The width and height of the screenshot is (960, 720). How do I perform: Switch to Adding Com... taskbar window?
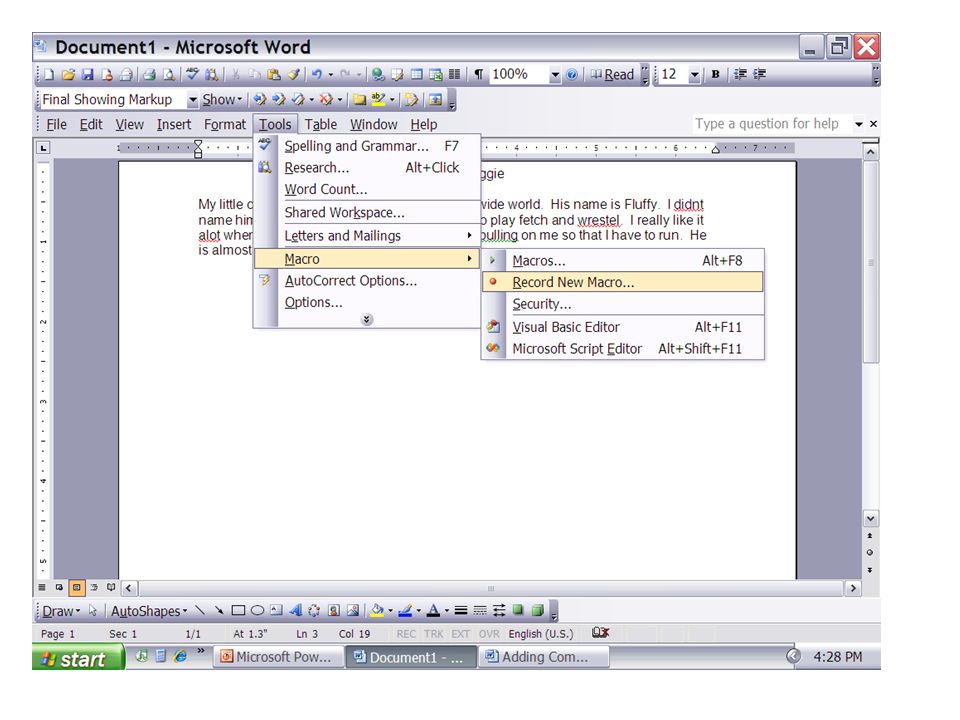point(542,657)
